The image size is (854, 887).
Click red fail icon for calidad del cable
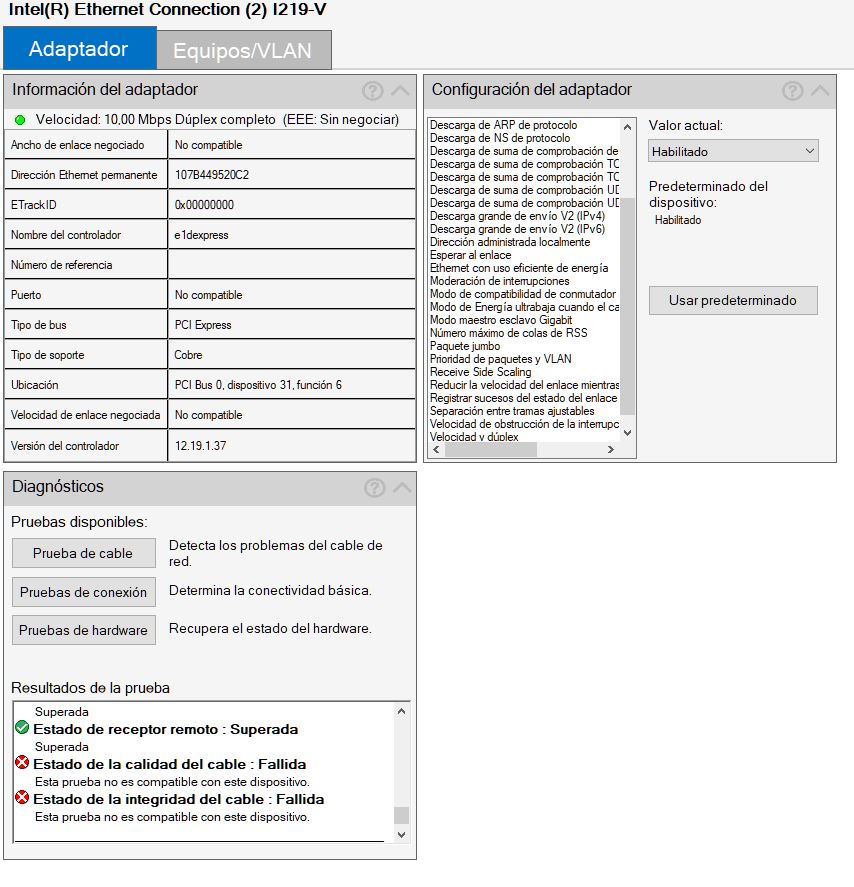(x=22, y=763)
